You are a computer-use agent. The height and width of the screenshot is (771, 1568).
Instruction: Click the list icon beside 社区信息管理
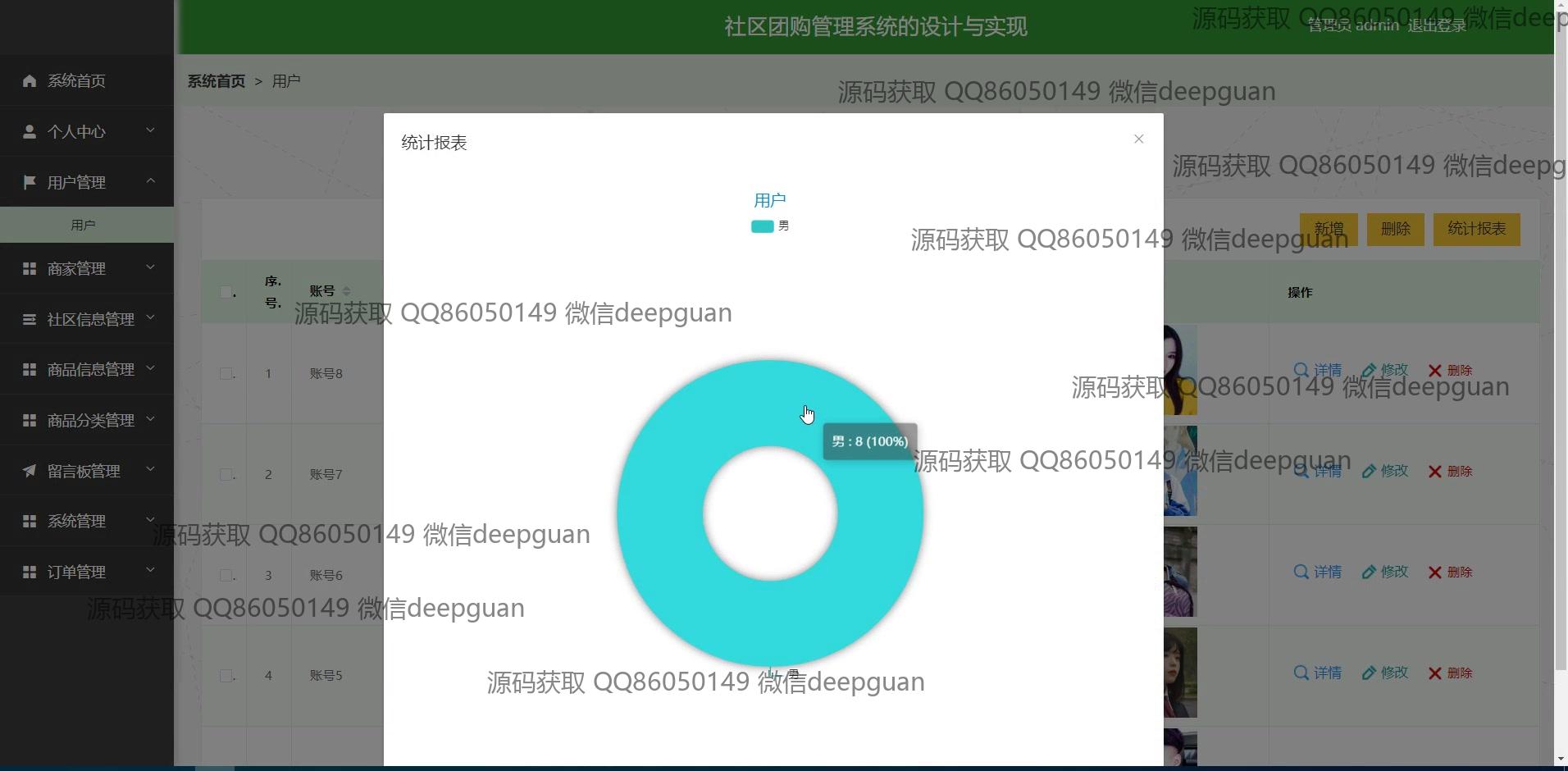[30, 319]
